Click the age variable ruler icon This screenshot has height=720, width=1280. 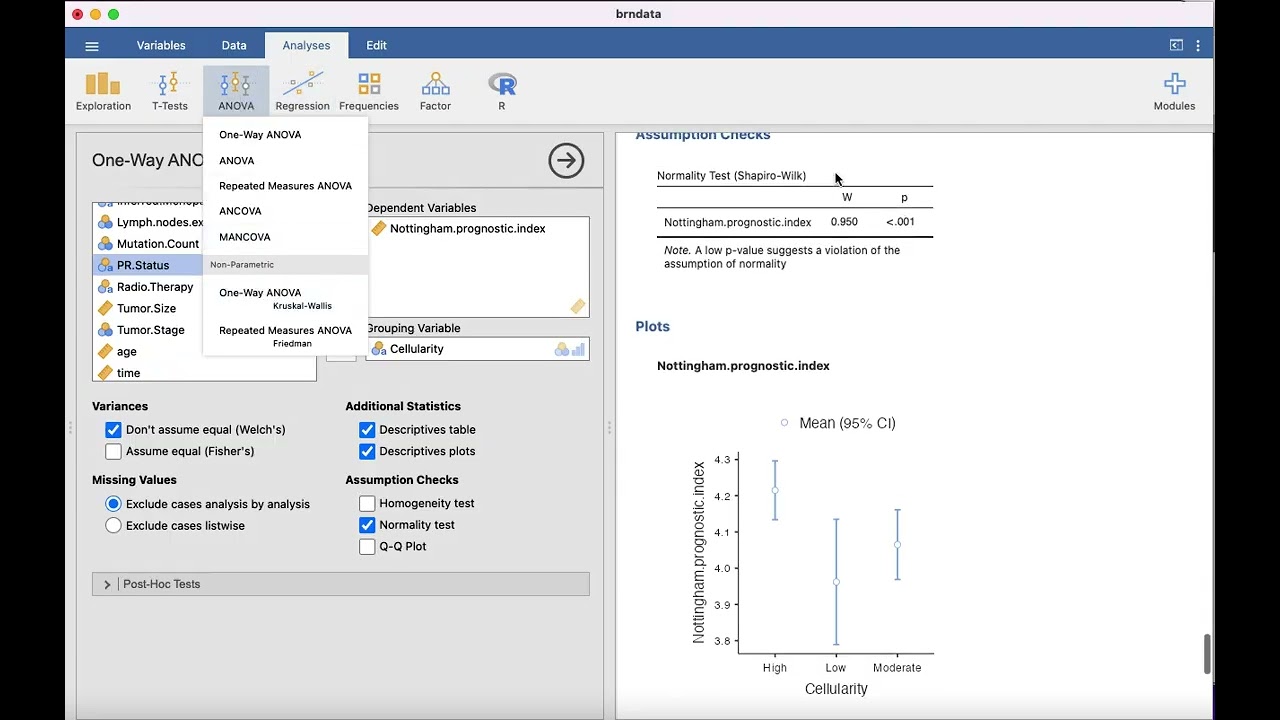pos(105,351)
